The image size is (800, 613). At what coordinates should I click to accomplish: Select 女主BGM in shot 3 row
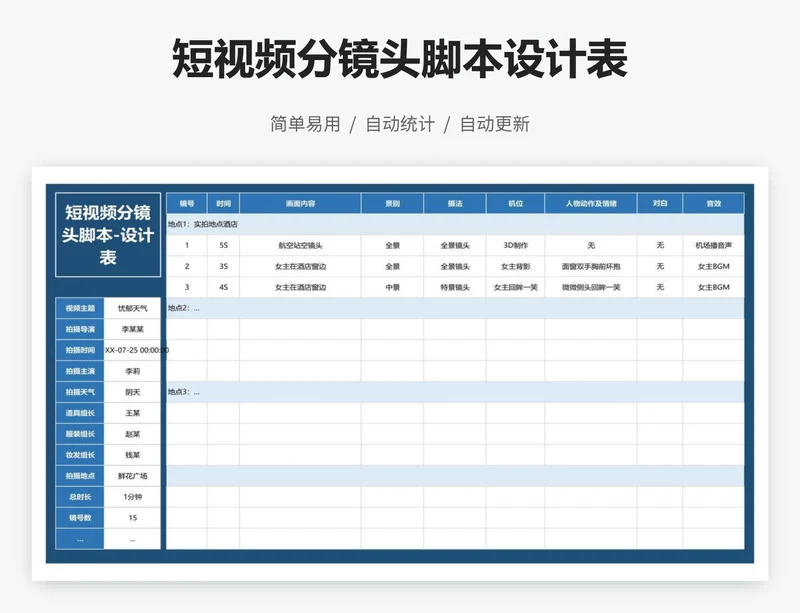[x=713, y=287]
